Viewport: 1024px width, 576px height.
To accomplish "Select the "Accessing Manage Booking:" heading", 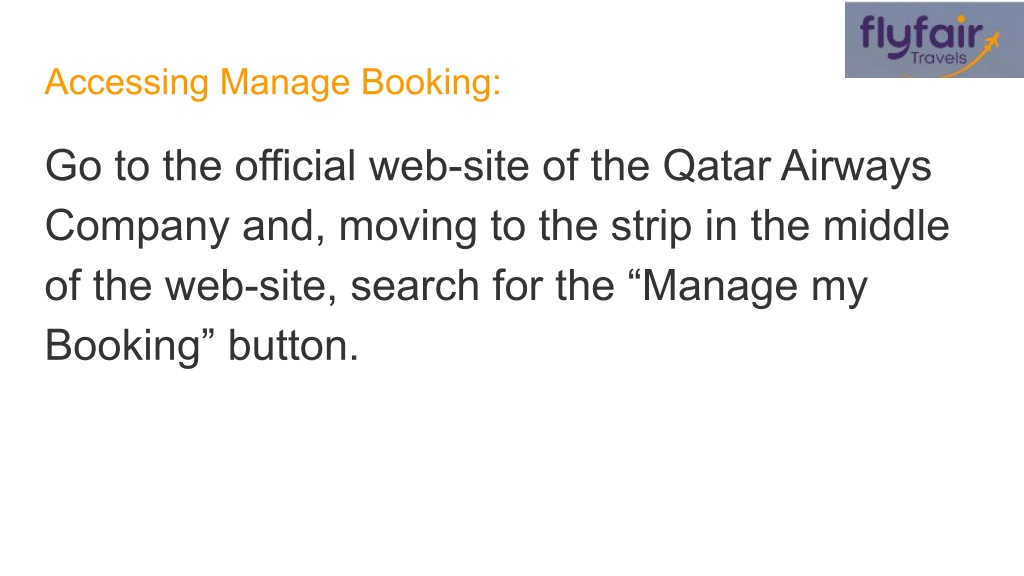I will click(272, 83).
